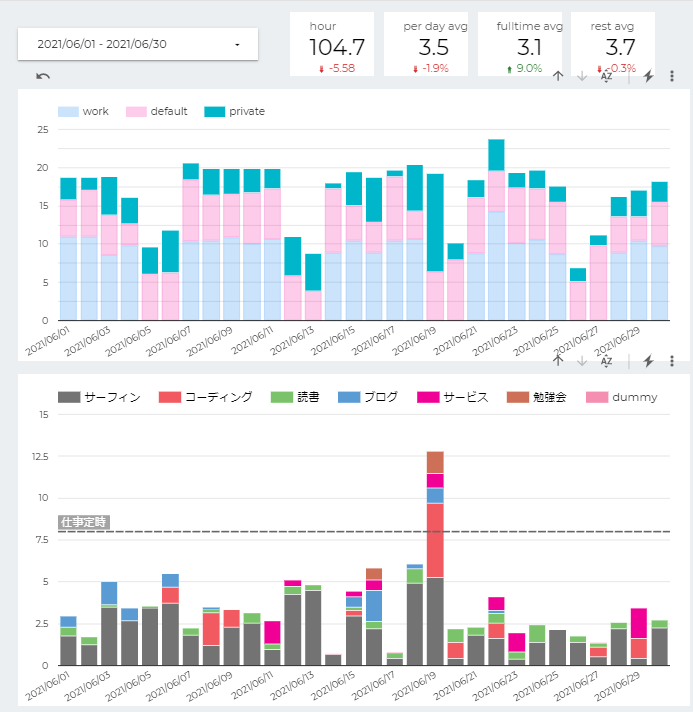Viewport: 693px width, 712px height.
Task: Click the 'rest avg' scorecard title
Action: (612, 26)
